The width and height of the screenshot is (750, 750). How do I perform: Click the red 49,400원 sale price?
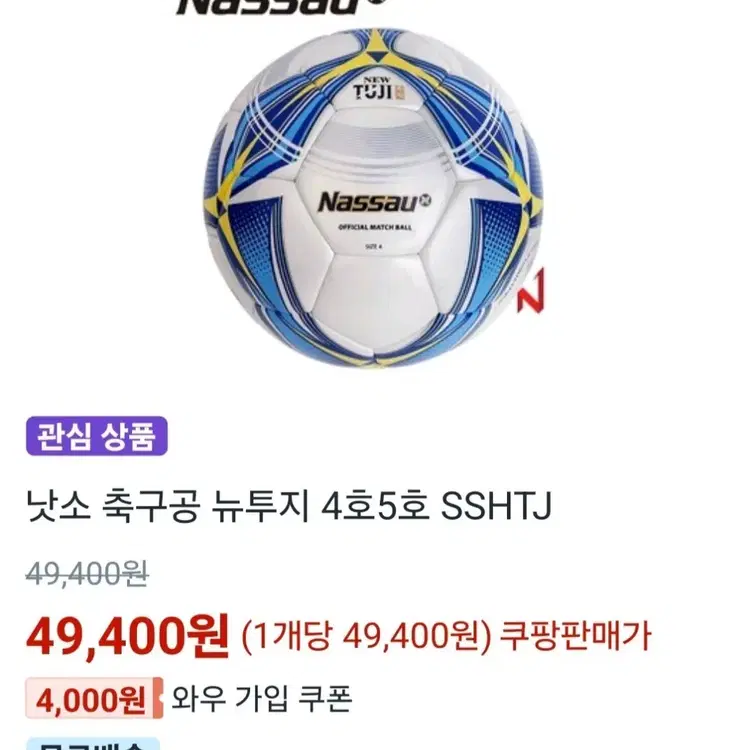[127, 637]
